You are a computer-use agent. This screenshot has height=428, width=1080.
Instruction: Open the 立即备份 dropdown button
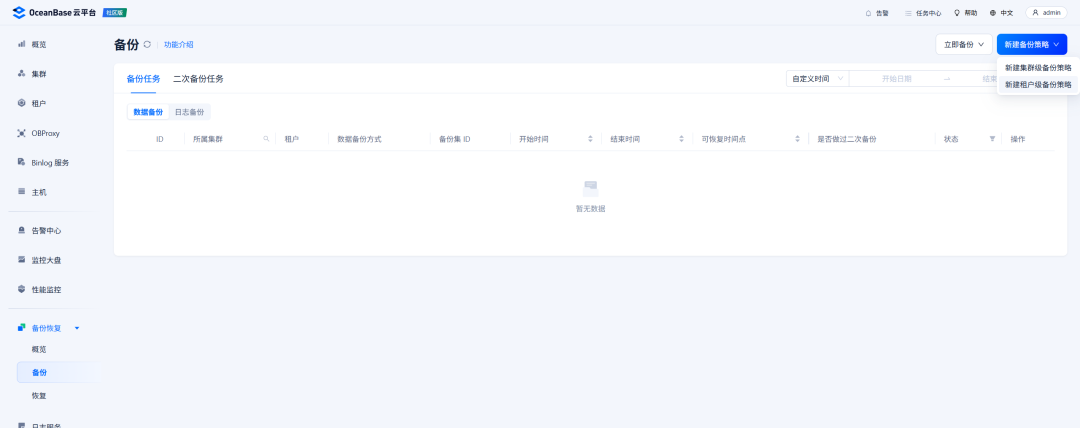tap(964, 44)
